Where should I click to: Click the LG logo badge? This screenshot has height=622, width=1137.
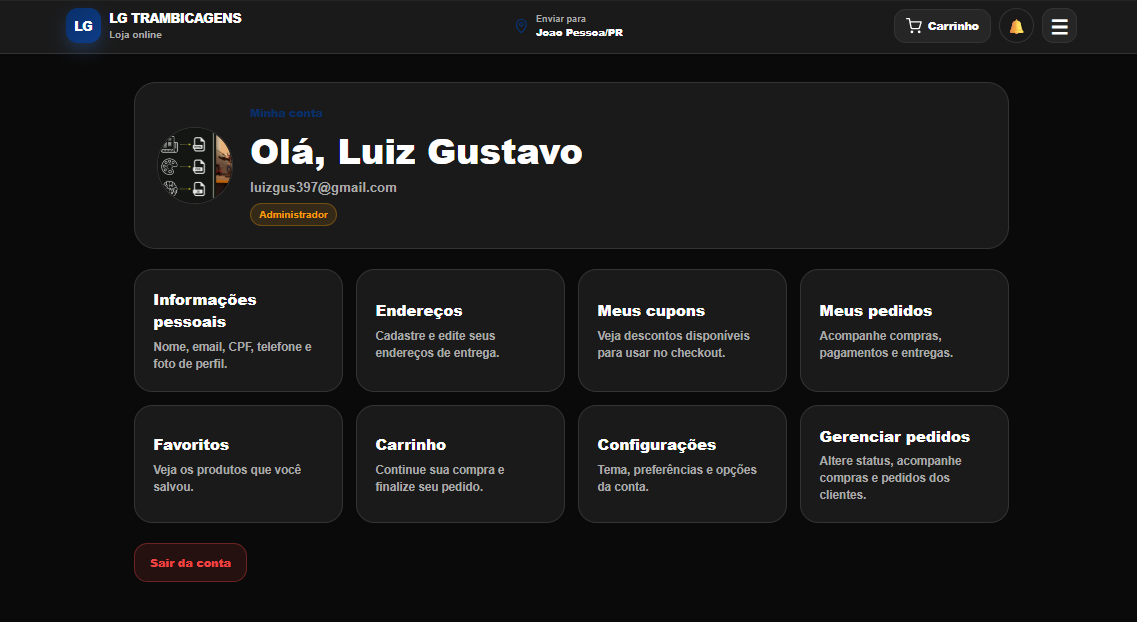tap(83, 26)
